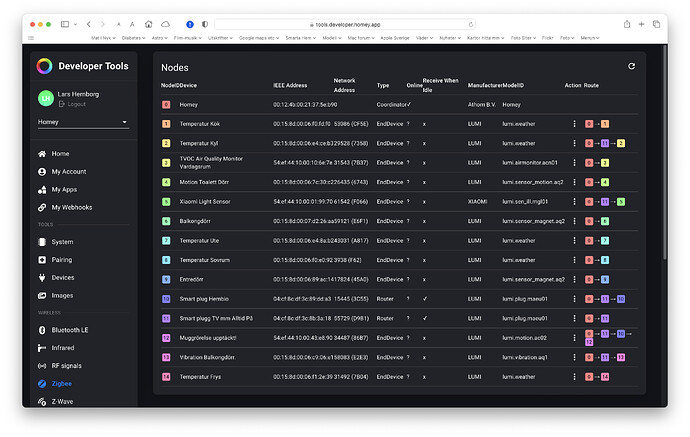Open My Webhooks section
The width and height of the screenshot is (690, 437).
(72, 207)
